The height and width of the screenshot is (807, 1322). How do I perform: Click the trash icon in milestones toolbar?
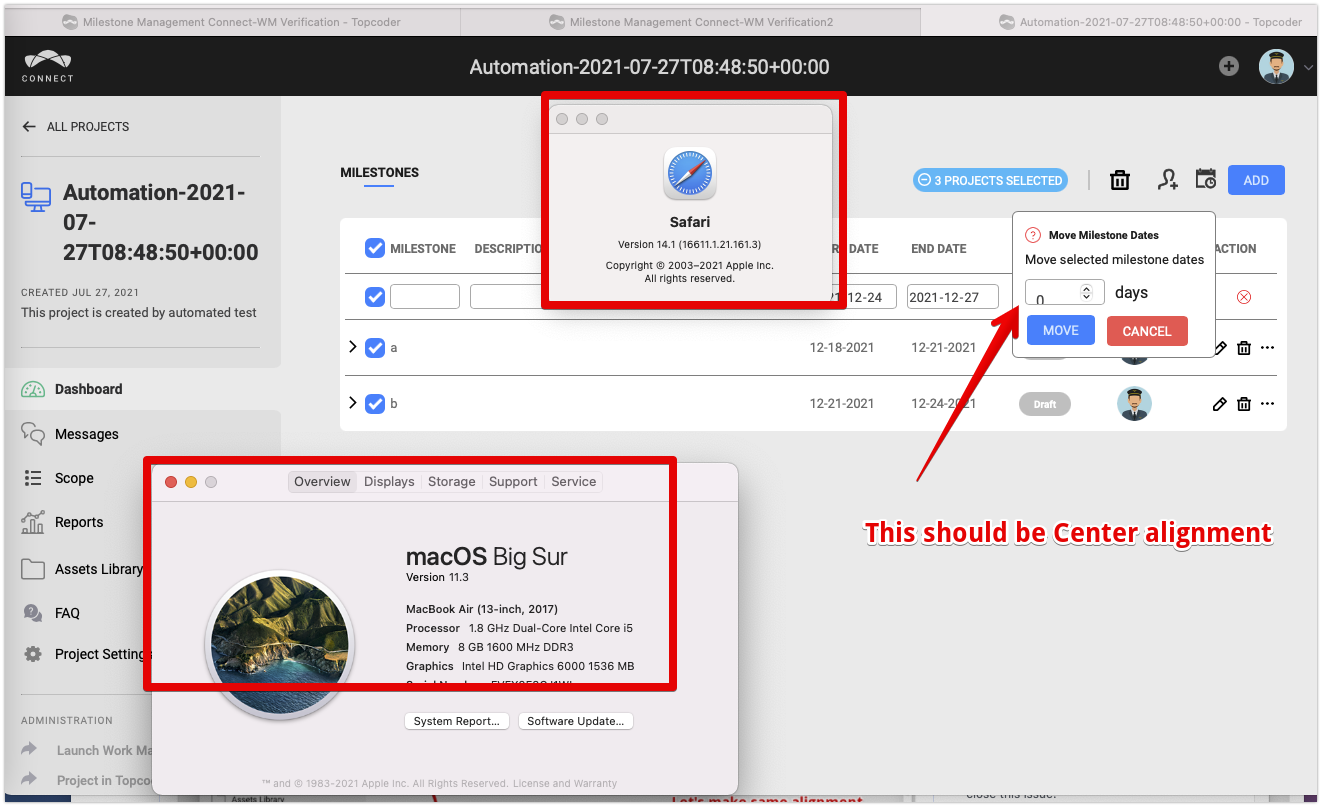(x=1120, y=180)
